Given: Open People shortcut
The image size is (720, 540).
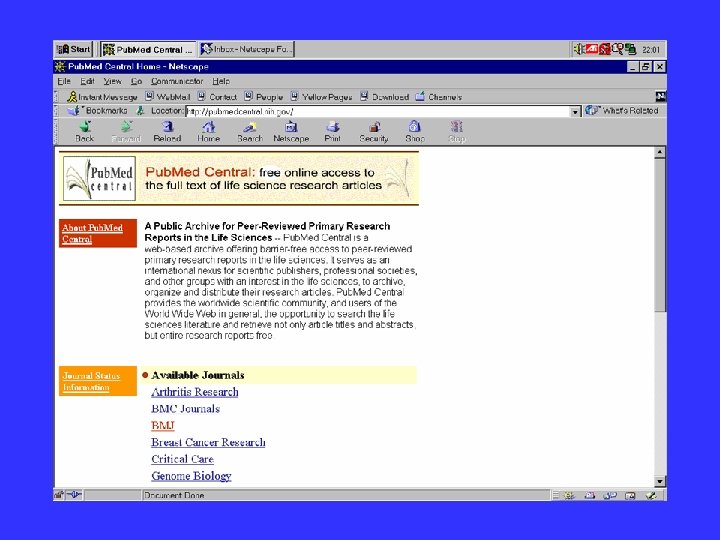Looking at the screenshot, I should tap(264, 97).
